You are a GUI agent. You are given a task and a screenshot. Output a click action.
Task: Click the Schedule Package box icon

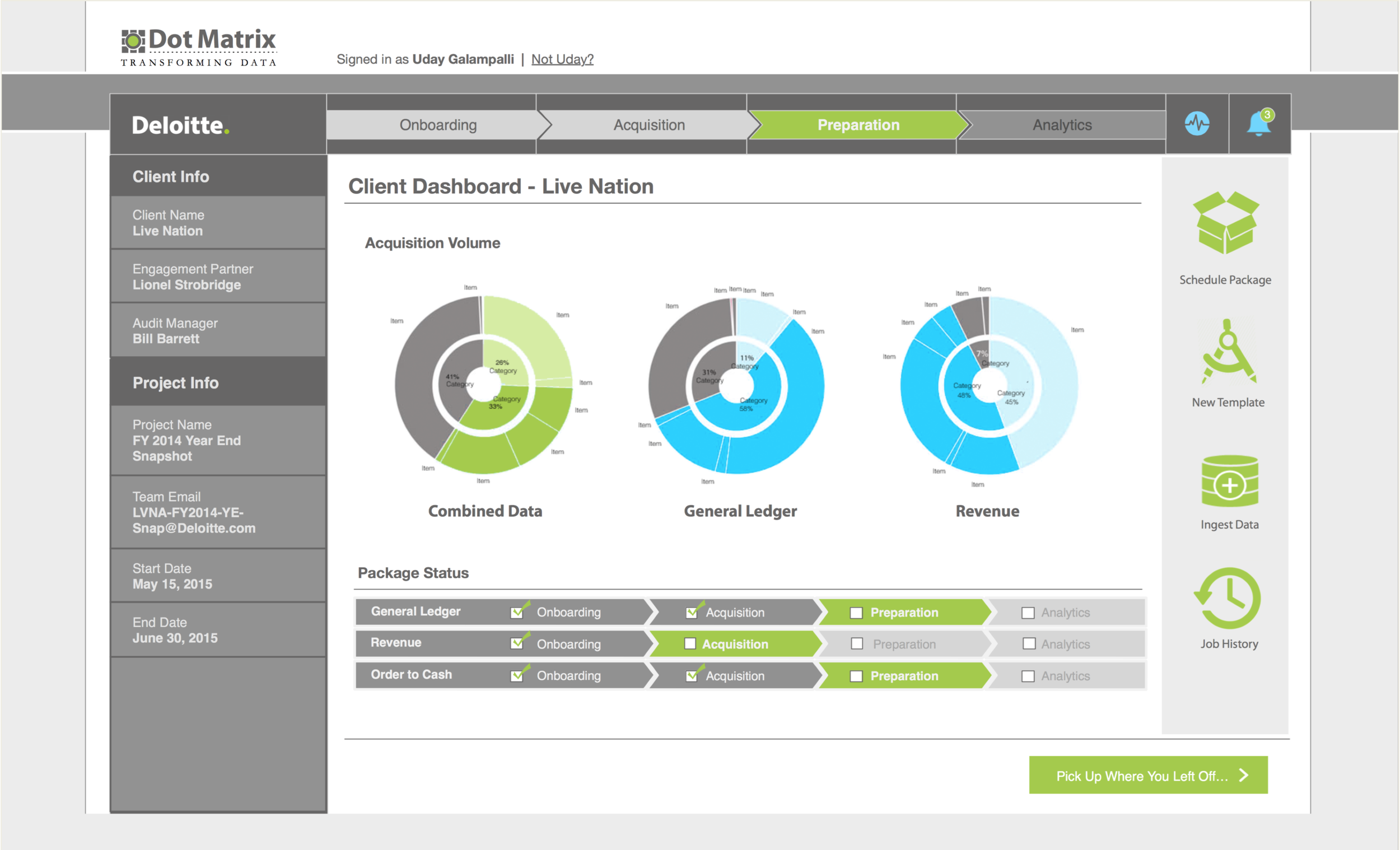click(1226, 223)
